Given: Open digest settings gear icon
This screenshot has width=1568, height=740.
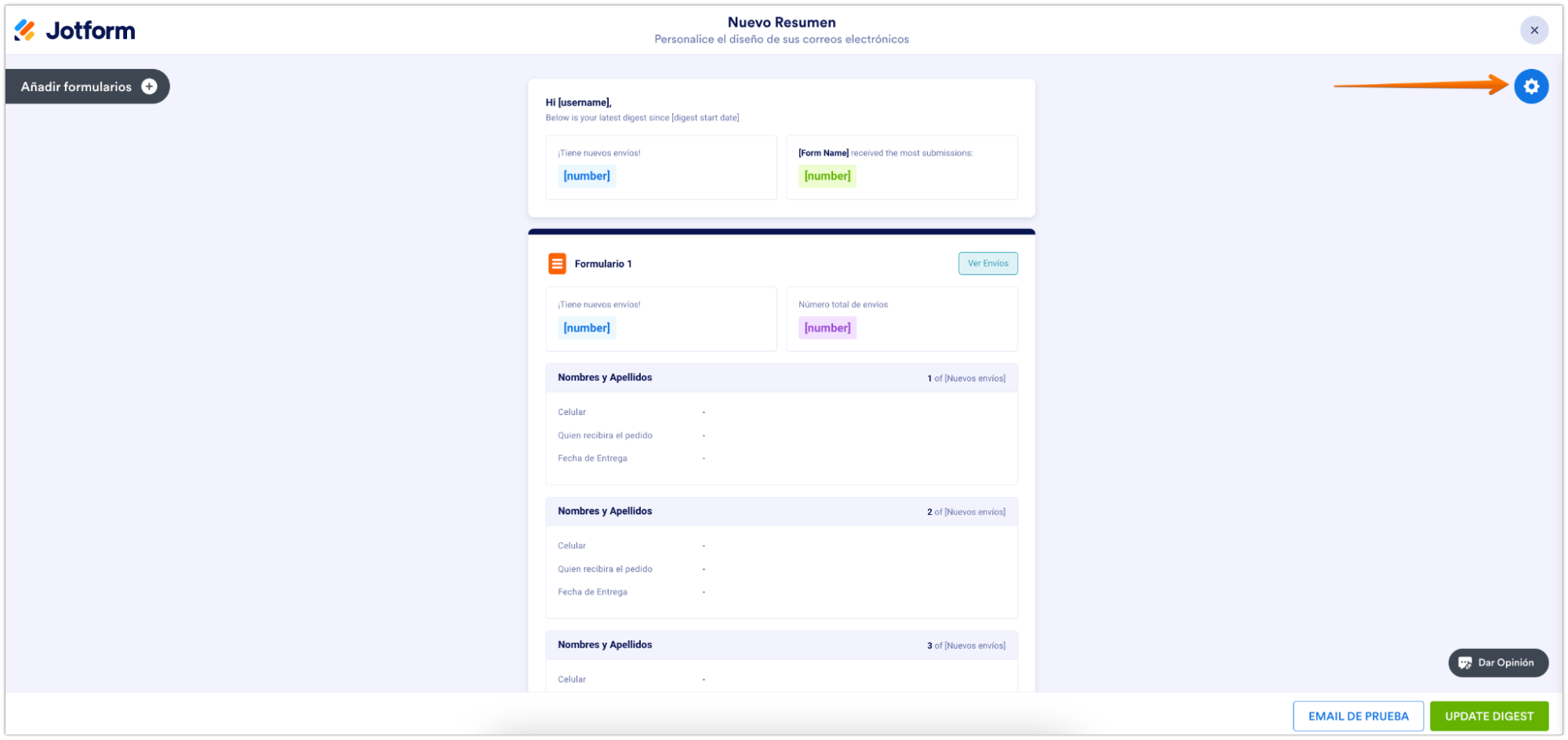Looking at the screenshot, I should (1530, 86).
